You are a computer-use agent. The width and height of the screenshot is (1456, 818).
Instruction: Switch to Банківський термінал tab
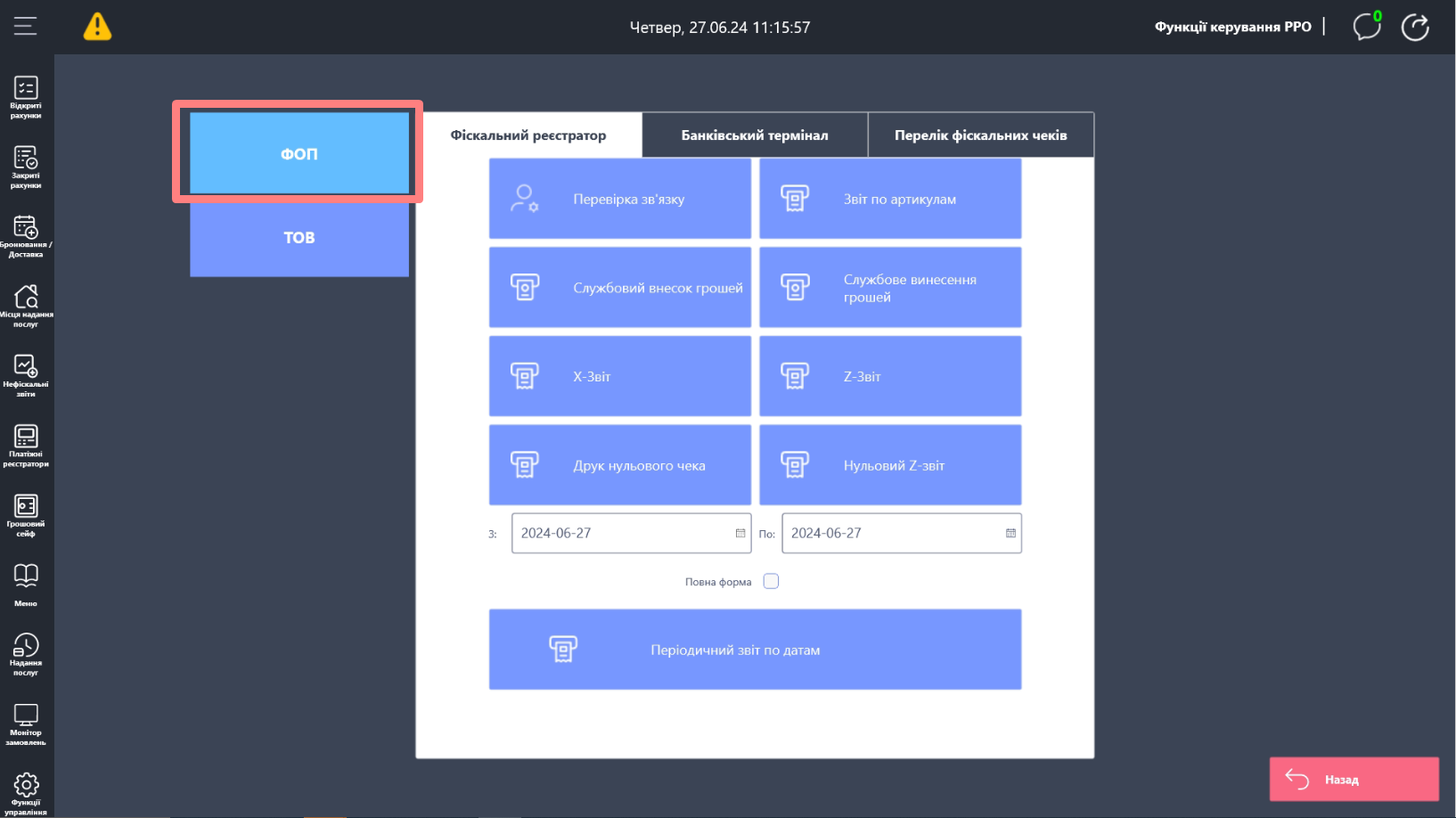[754, 135]
